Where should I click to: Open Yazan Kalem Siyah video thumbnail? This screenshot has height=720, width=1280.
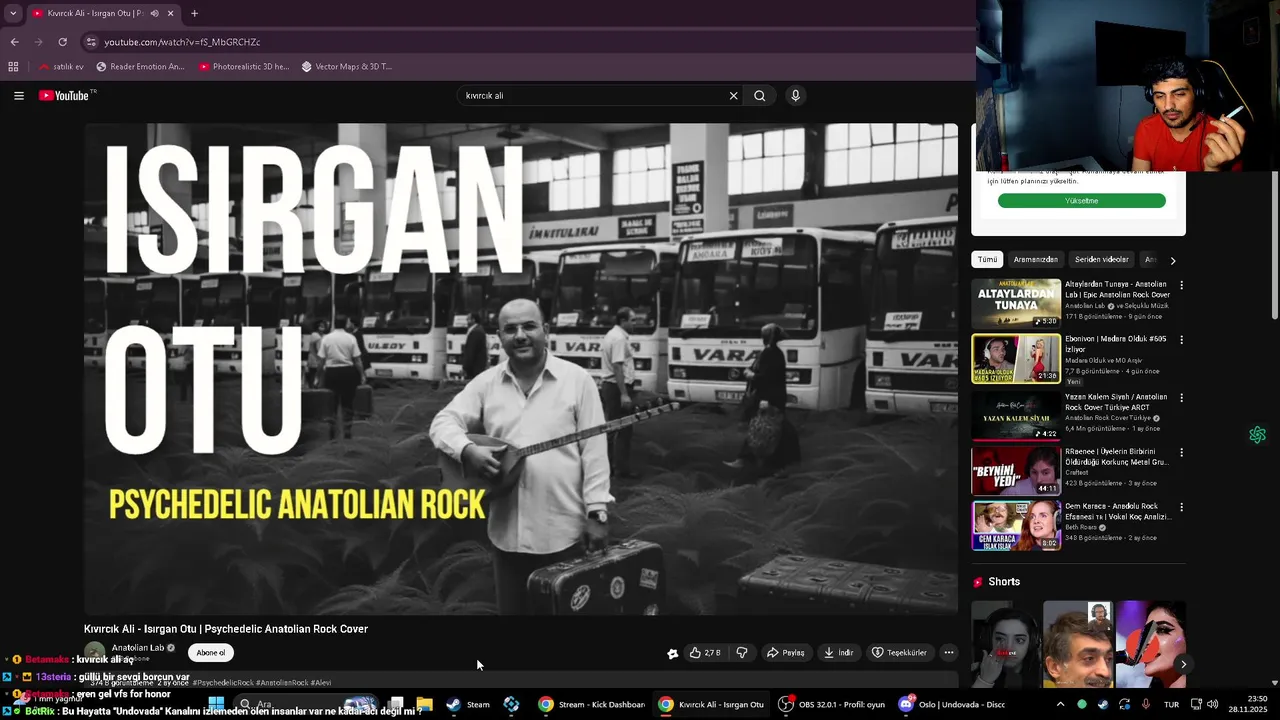(x=1016, y=416)
